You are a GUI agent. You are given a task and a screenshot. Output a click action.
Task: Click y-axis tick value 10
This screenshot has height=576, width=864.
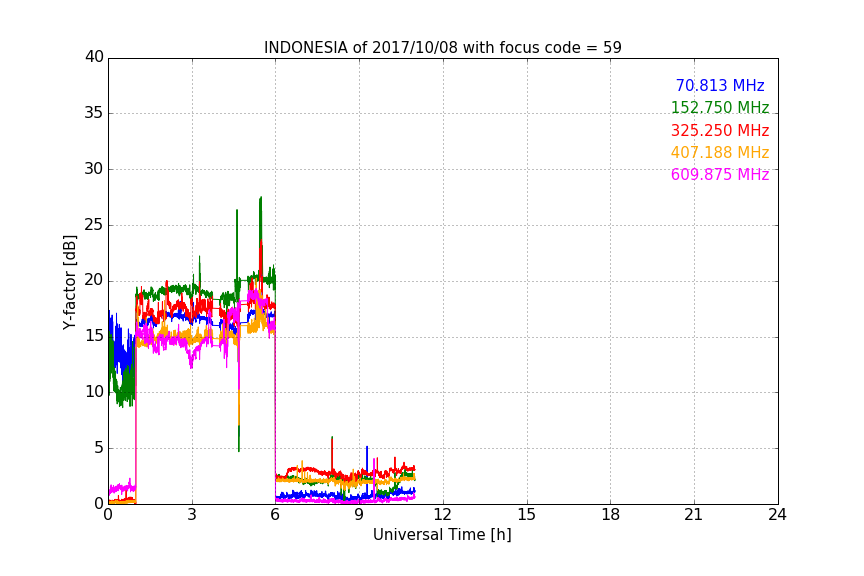94,392
